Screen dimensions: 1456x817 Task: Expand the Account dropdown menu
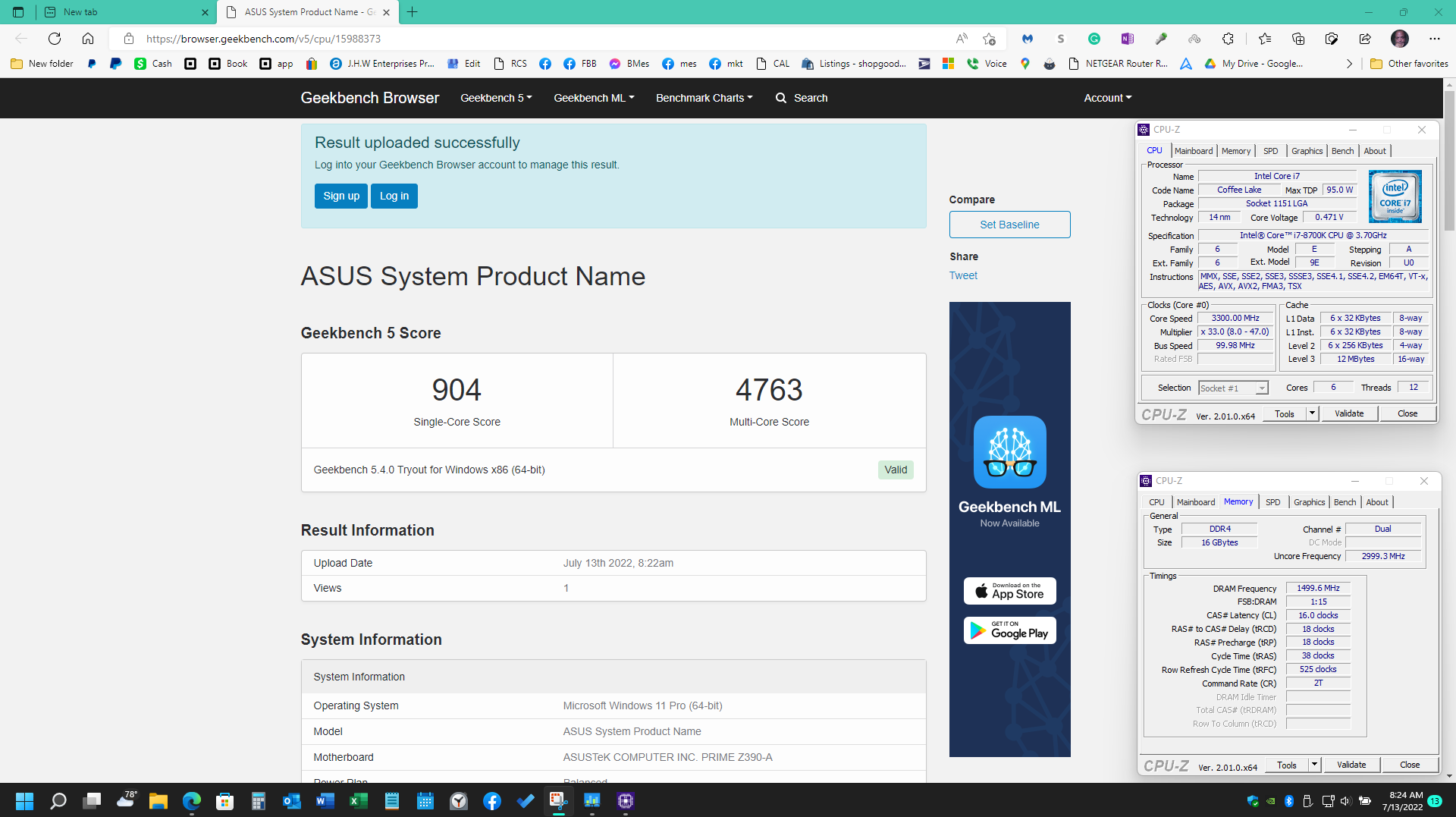pyautogui.click(x=1108, y=98)
